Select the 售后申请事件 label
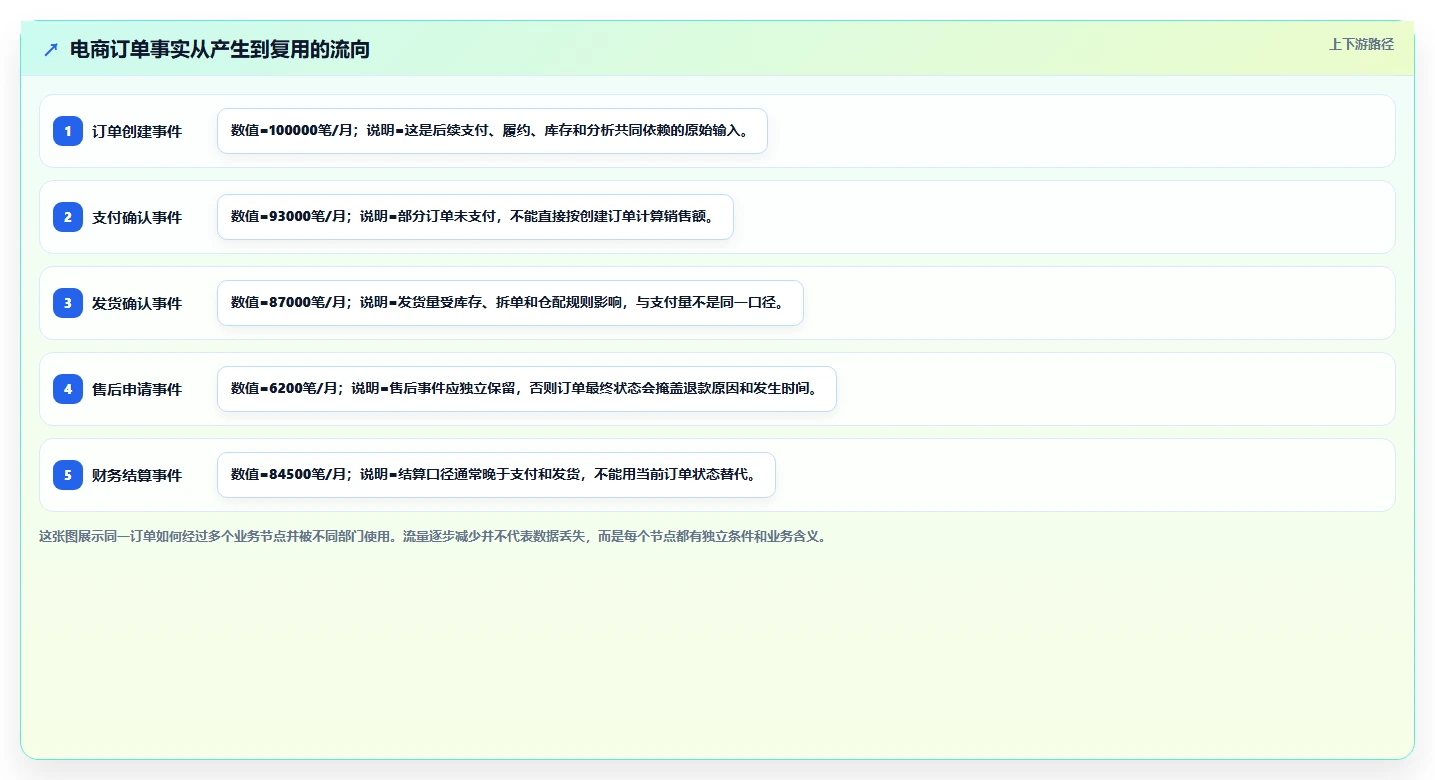The height and width of the screenshot is (780, 1435). pos(137,389)
